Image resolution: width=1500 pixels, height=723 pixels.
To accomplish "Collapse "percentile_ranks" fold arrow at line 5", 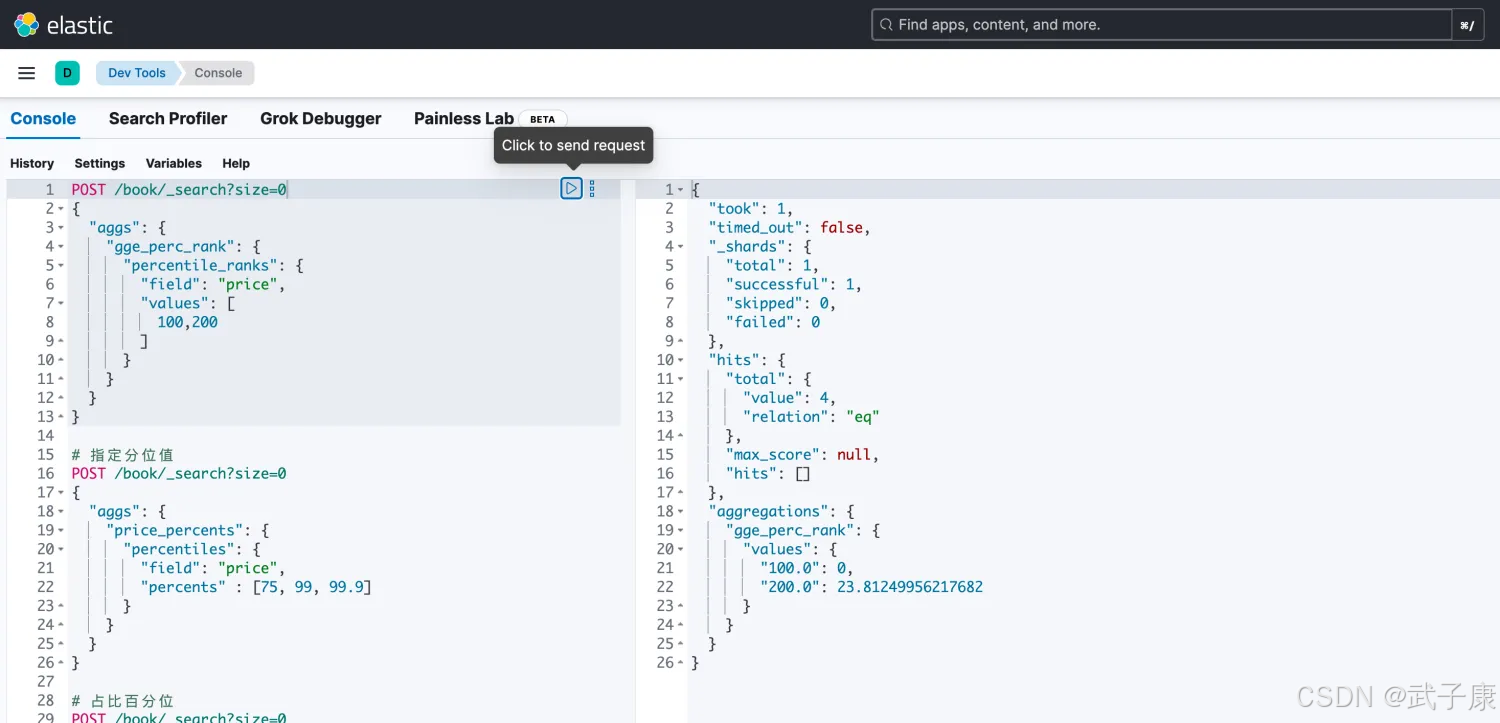I will [x=61, y=266].
